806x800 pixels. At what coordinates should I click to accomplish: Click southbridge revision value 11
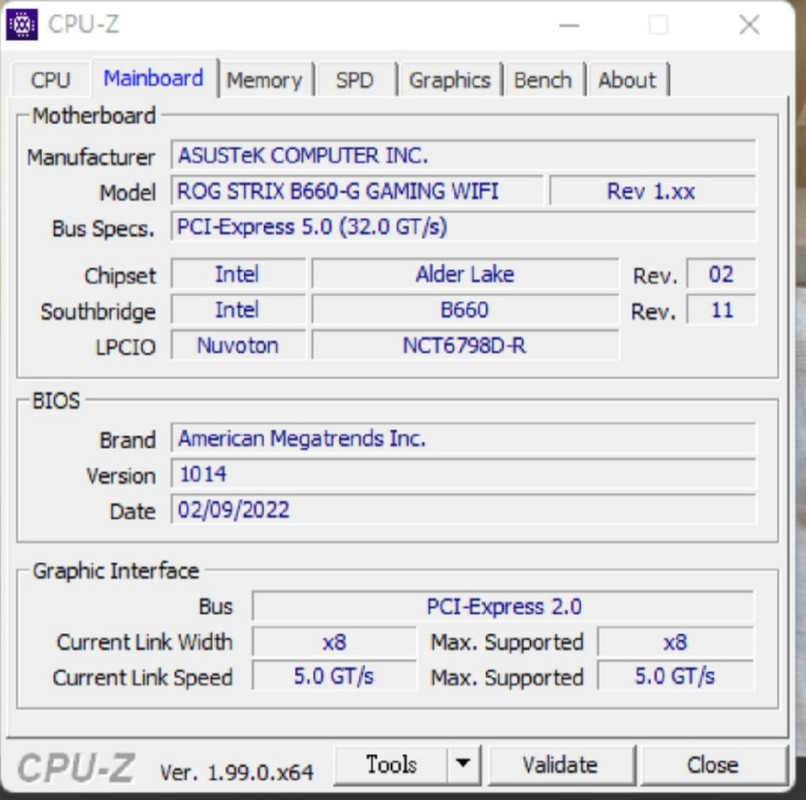click(x=721, y=310)
